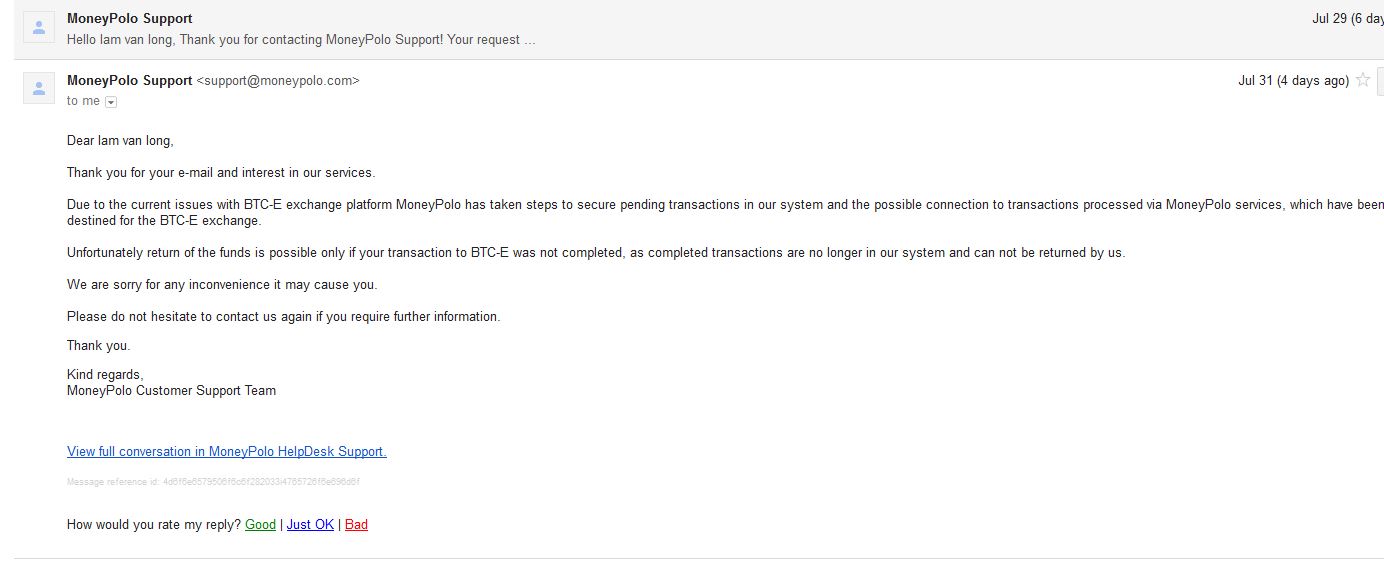This screenshot has height=569, width=1384.
Task: Rate the reply as Bad
Action: [356, 525]
